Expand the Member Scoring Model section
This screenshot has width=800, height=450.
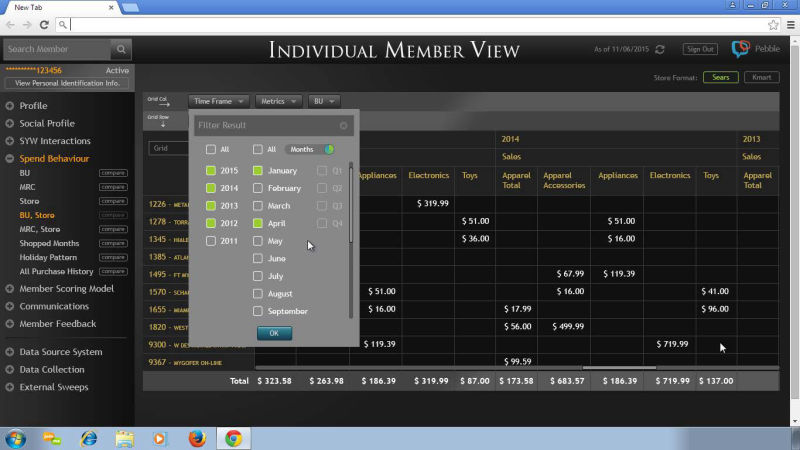tap(66, 289)
